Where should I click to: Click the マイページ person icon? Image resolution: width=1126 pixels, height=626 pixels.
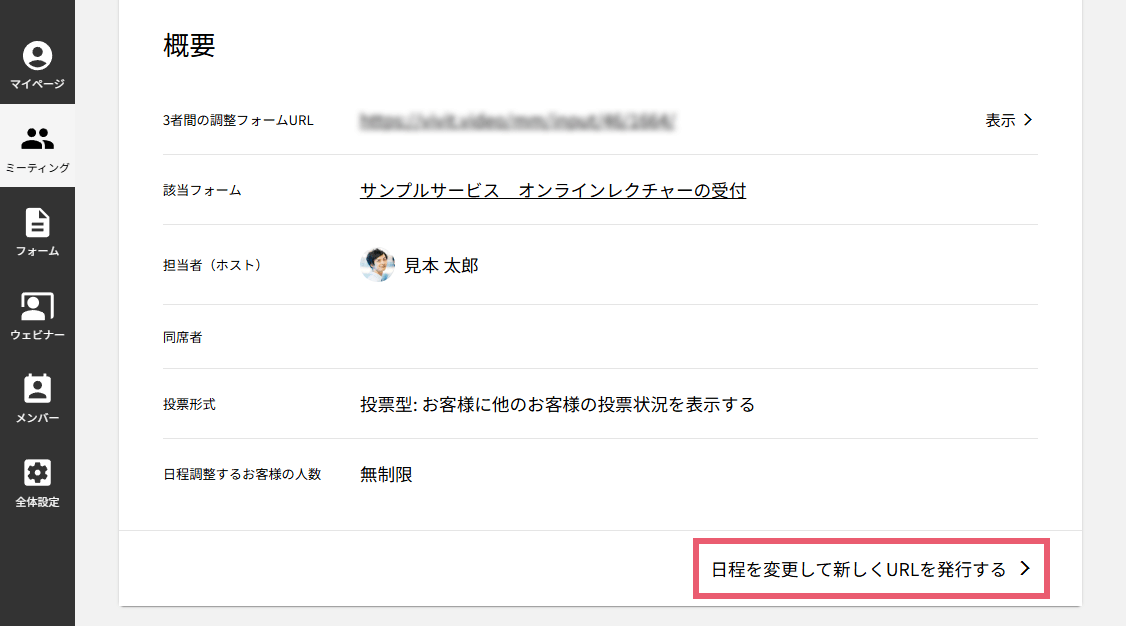pyautogui.click(x=37, y=55)
